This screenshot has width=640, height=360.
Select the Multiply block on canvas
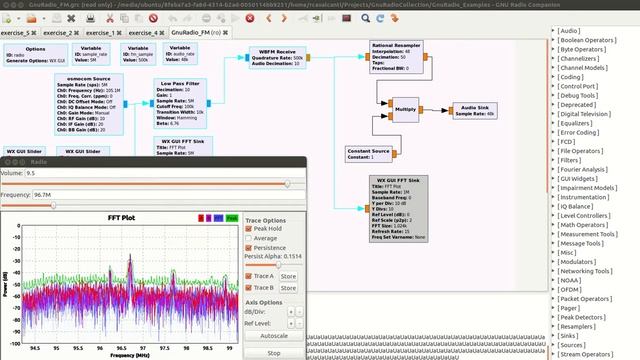[405, 109]
